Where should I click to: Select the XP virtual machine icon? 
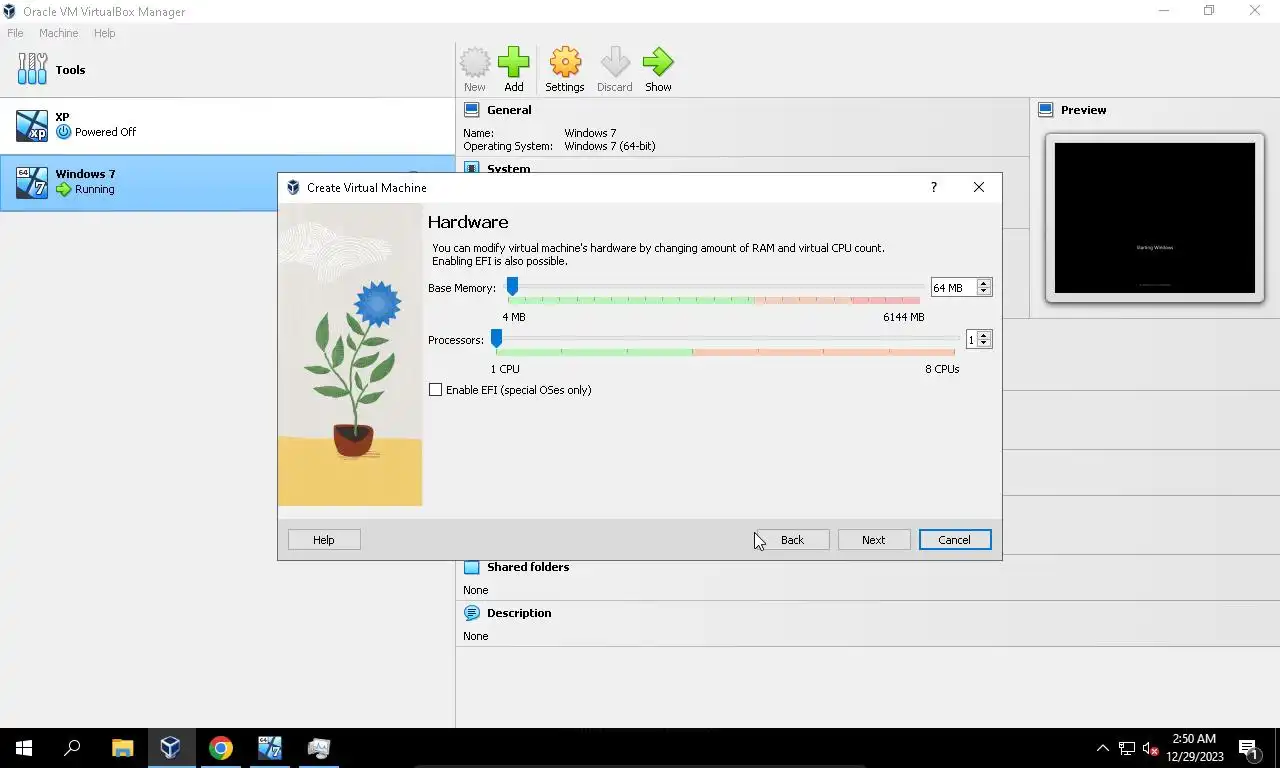pyautogui.click(x=32, y=125)
